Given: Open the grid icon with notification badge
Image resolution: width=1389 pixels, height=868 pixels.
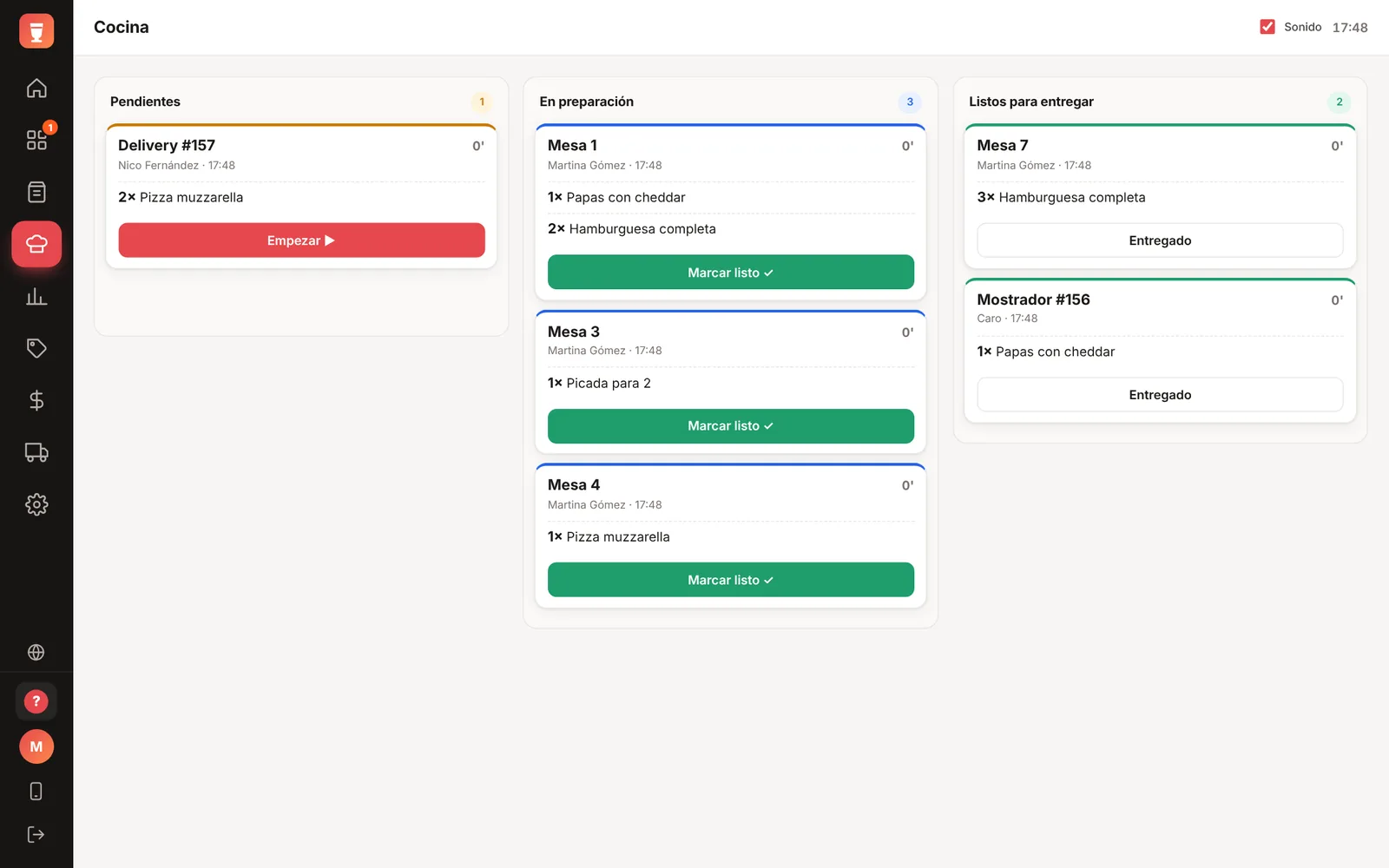Looking at the screenshot, I should point(36,140).
